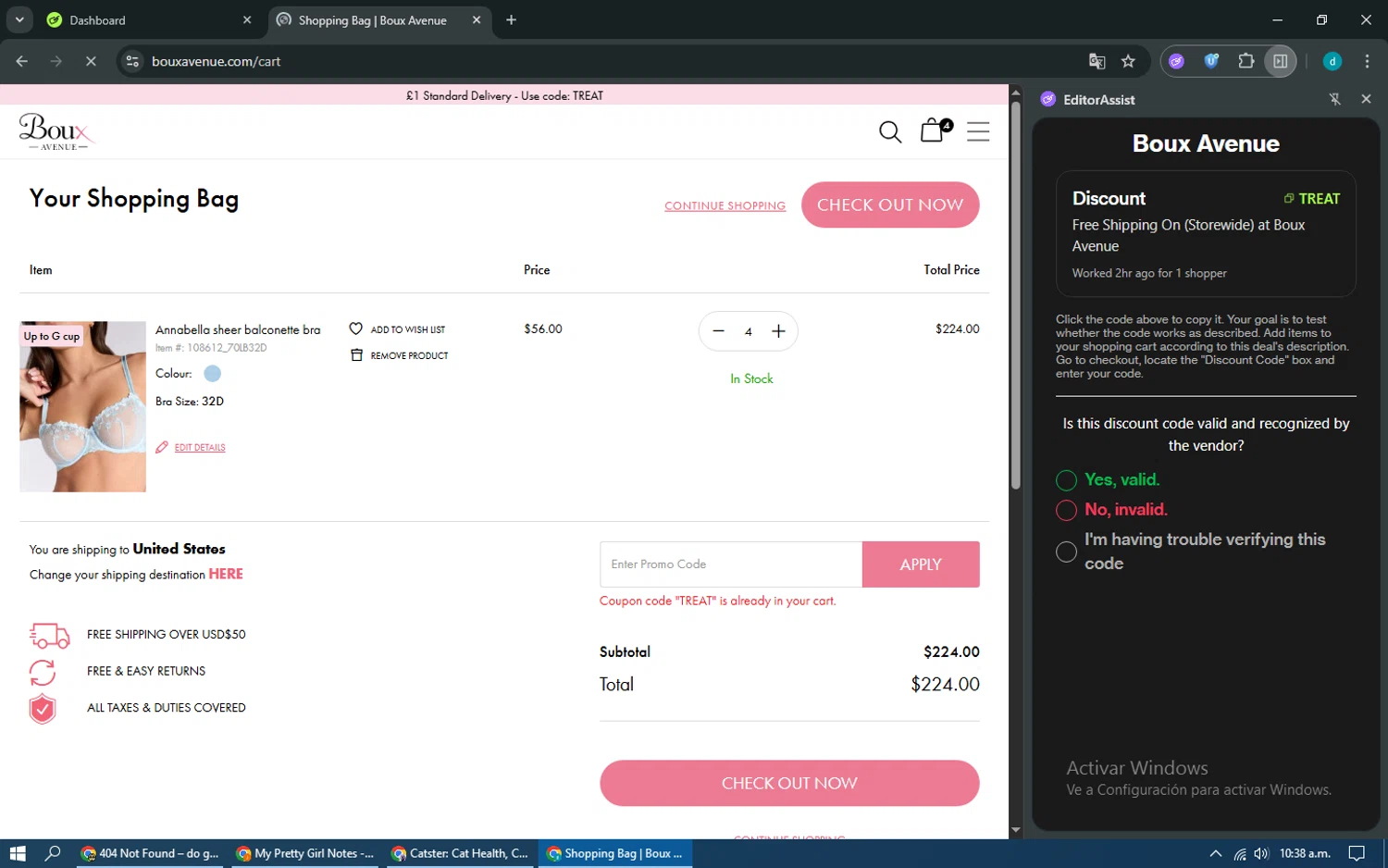The image size is (1388, 868).
Task: Open the hamburger menu on Boux Avenue
Action: point(978,131)
